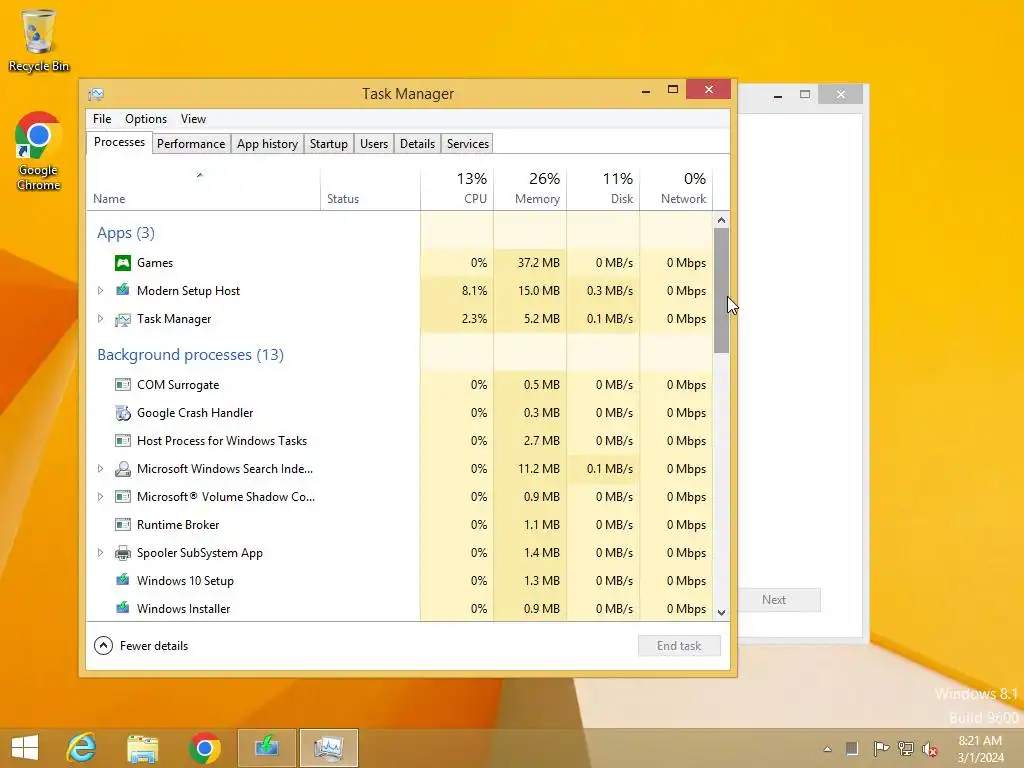This screenshot has width=1024, height=768.
Task: Expand Microsoft Volume Shadow Copy entry
Action: 100,496
